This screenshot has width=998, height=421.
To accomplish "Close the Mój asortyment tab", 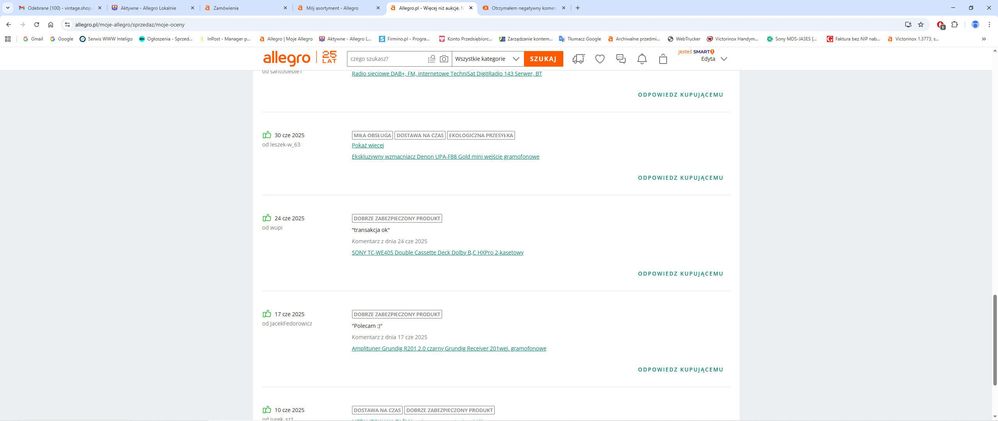I will point(379,8).
